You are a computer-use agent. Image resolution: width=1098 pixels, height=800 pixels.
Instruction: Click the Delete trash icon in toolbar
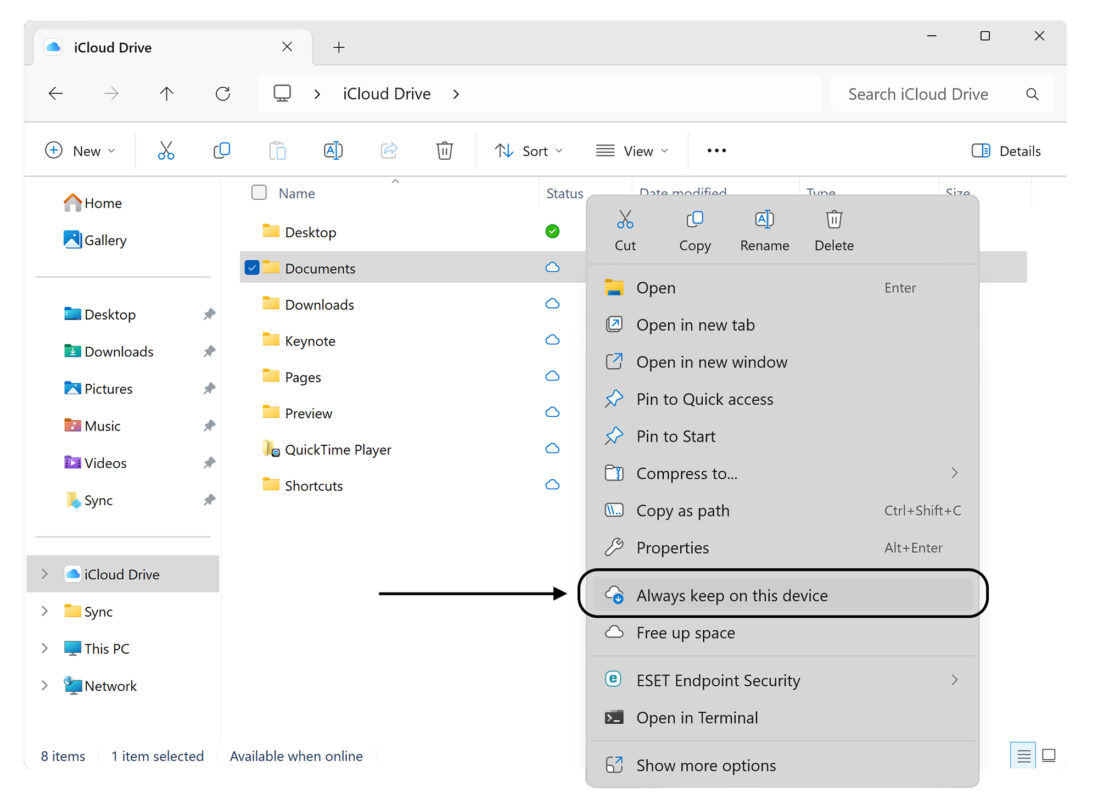444,151
